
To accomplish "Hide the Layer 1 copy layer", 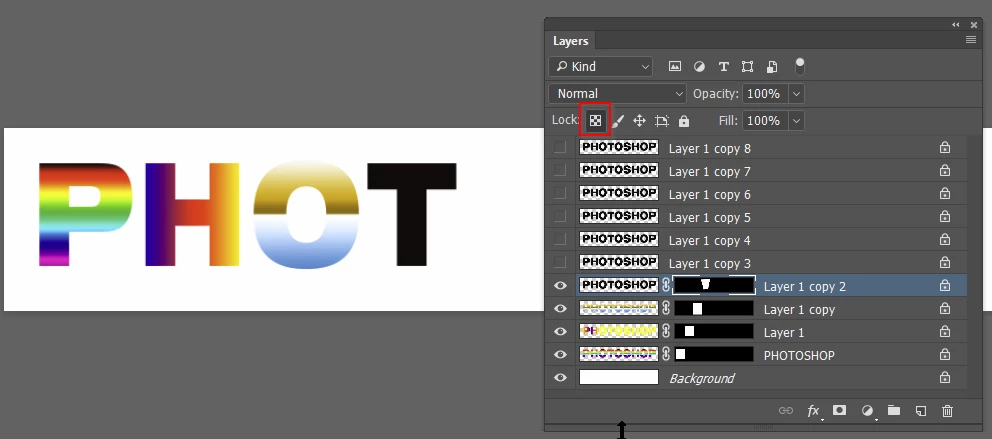I will (560, 309).
